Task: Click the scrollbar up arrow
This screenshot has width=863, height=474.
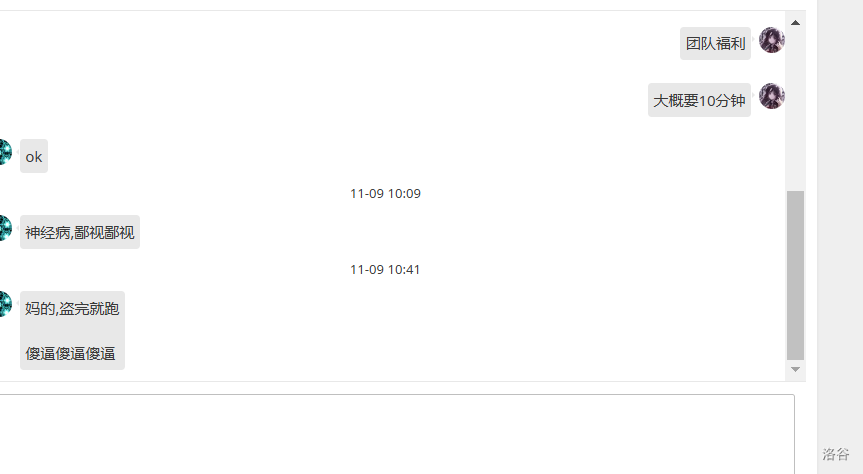Action: click(x=795, y=22)
